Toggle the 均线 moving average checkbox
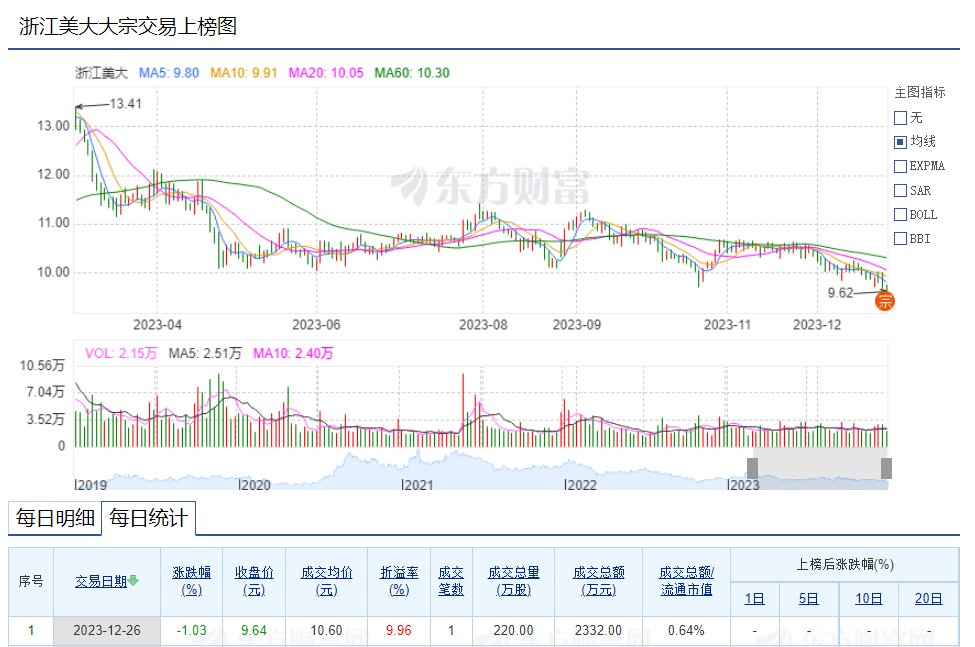This screenshot has width=975, height=647. tap(900, 142)
